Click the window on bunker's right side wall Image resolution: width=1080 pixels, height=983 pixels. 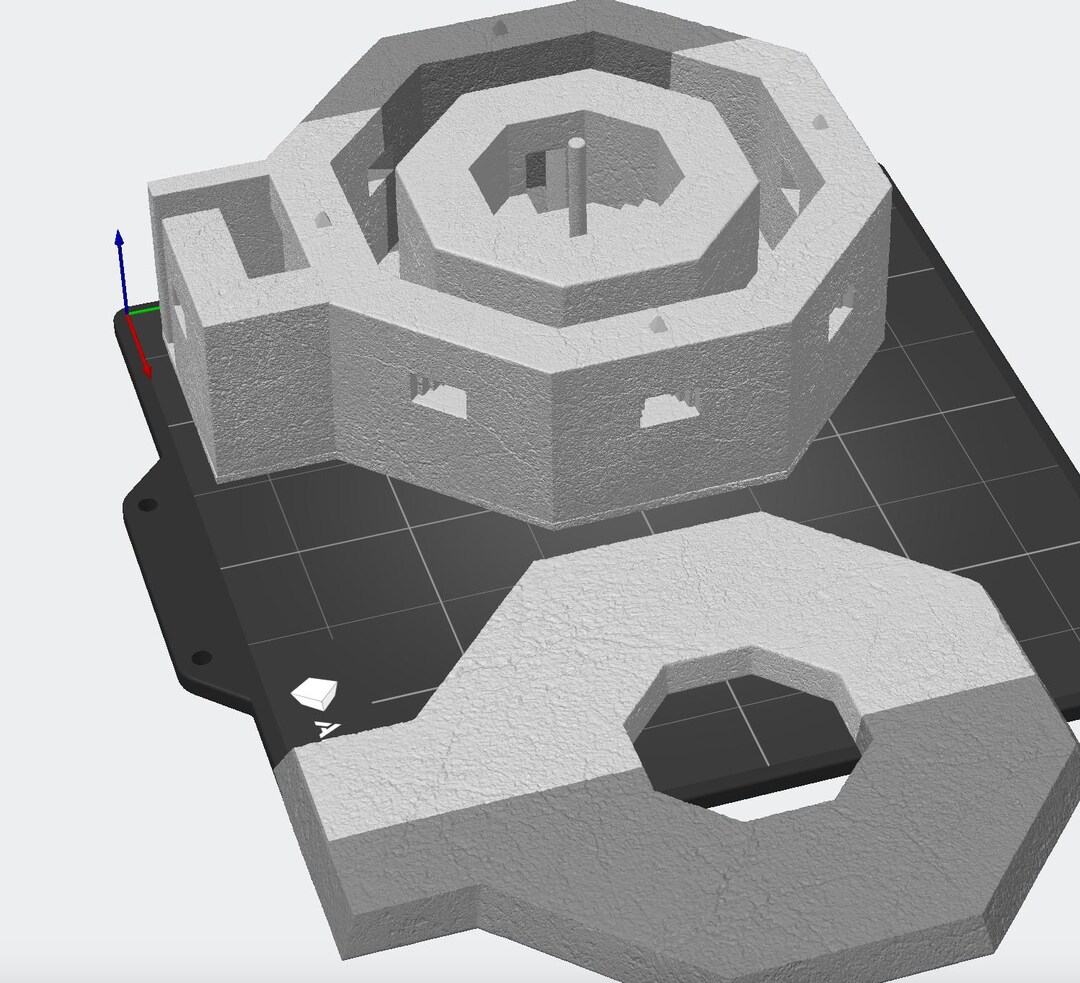839,319
